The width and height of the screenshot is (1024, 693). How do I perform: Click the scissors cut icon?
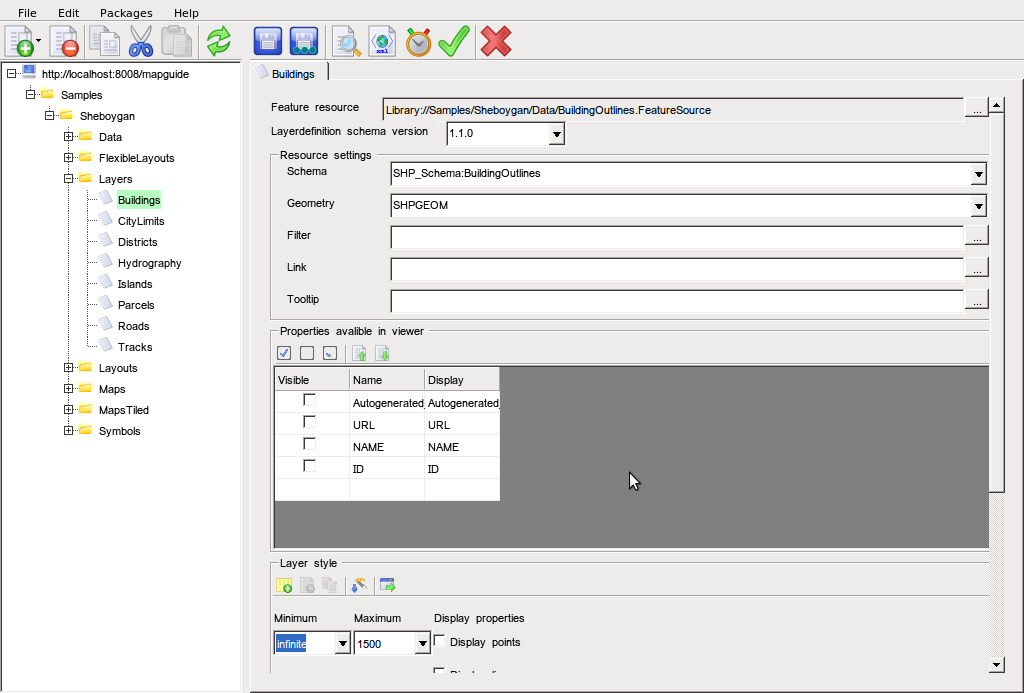141,41
